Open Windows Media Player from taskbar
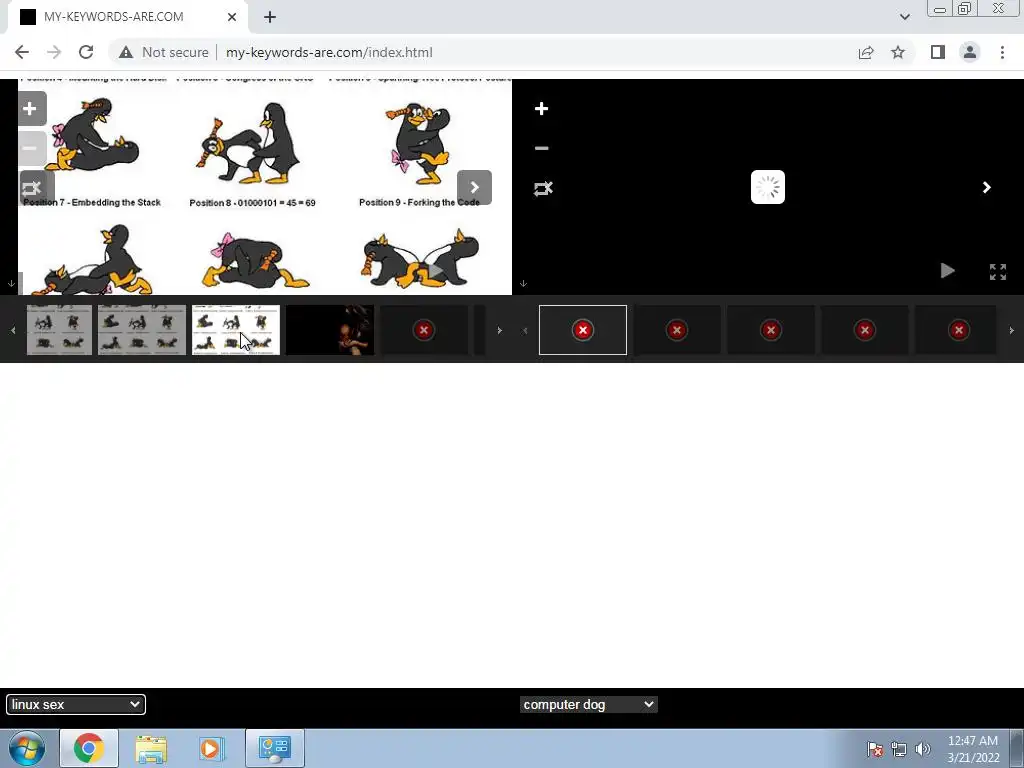 (212, 748)
